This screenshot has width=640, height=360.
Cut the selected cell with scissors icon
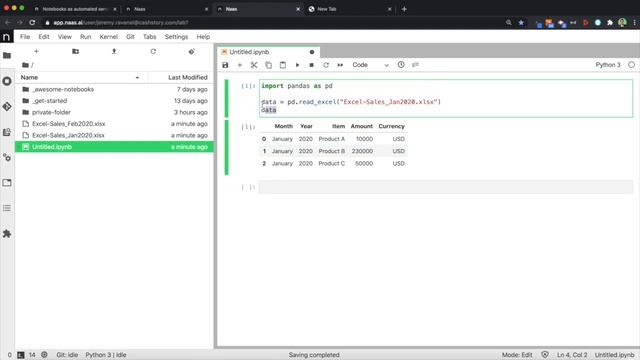pos(254,65)
